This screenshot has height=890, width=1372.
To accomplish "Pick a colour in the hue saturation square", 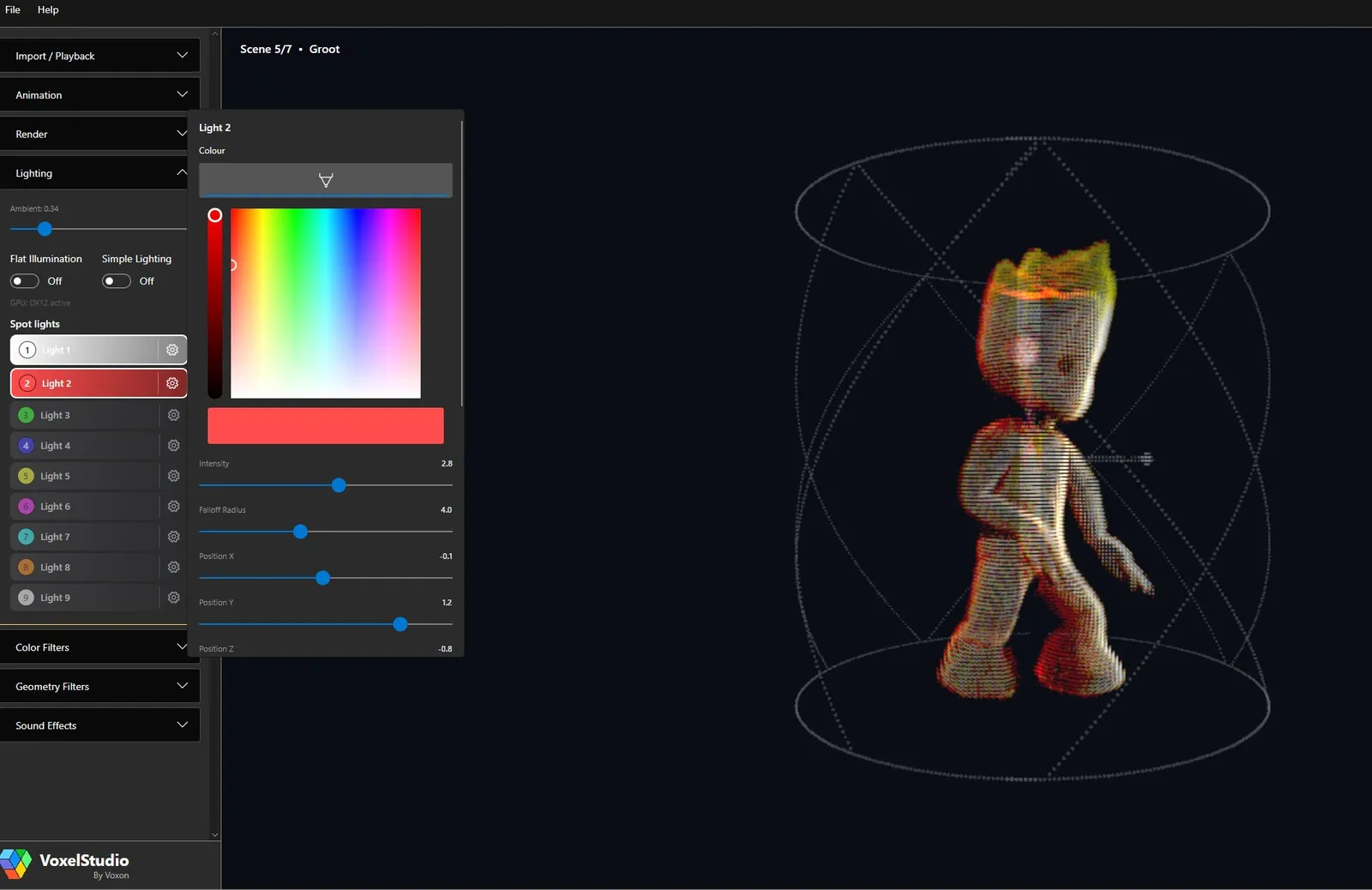I will 326,303.
